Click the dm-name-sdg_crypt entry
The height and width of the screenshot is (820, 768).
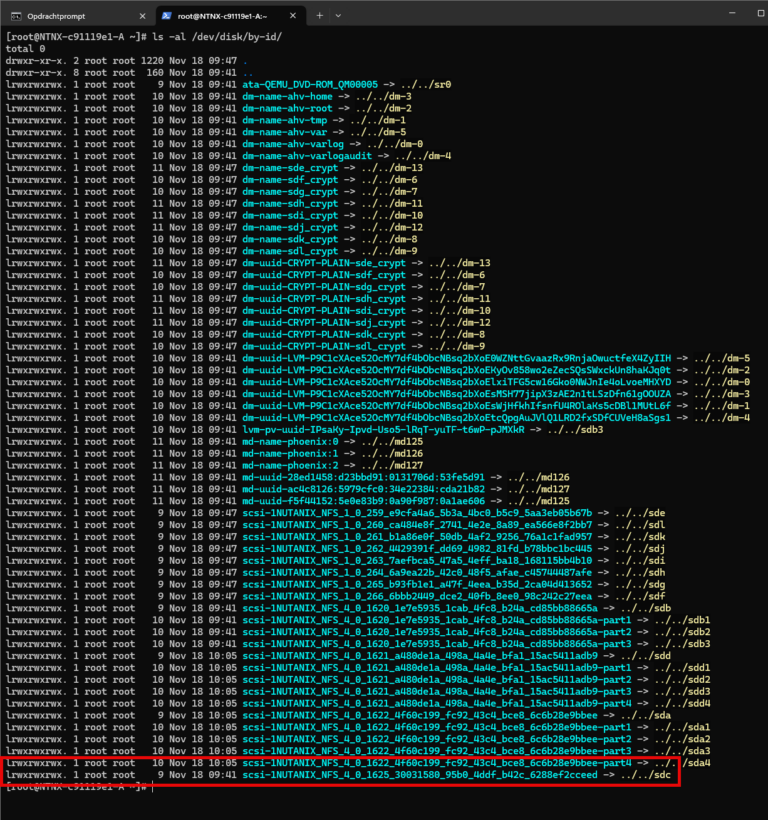(x=290, y=192)
